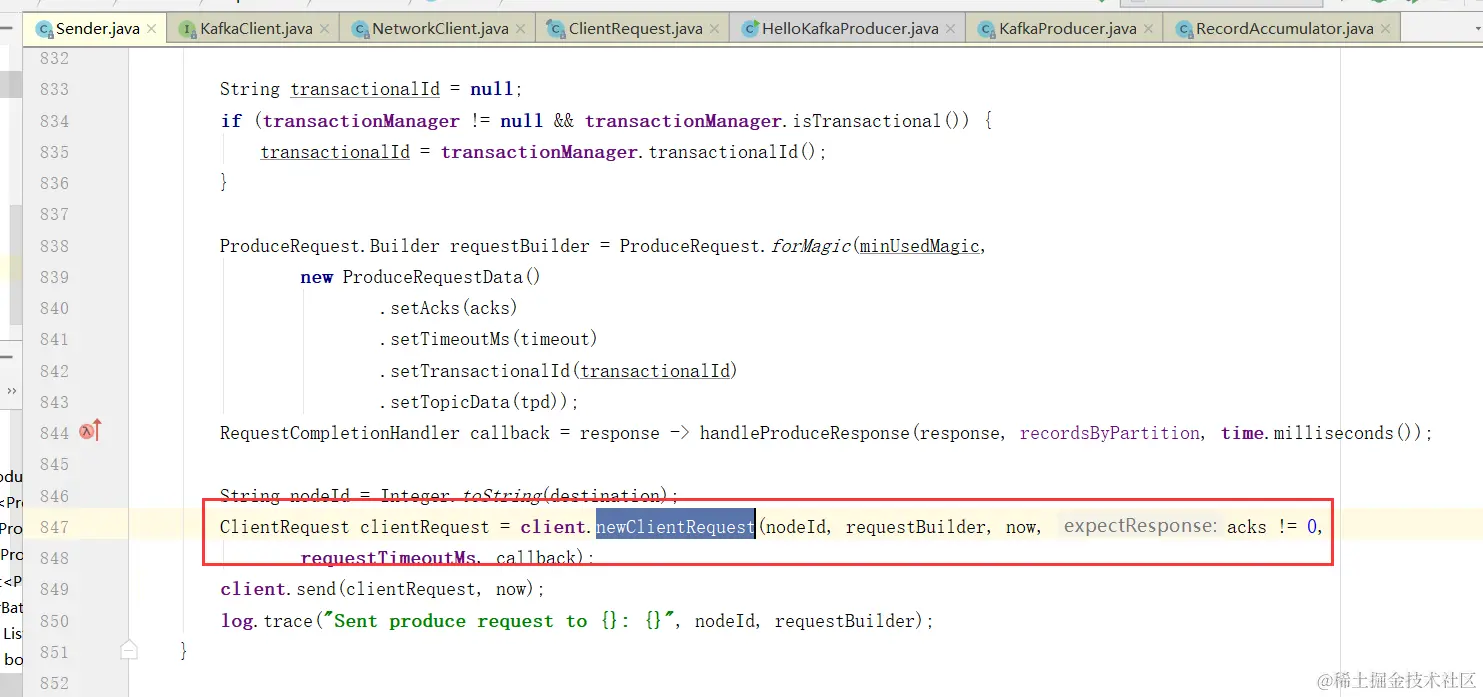Close the KafkaProducer.java tab

[1148, 29]
